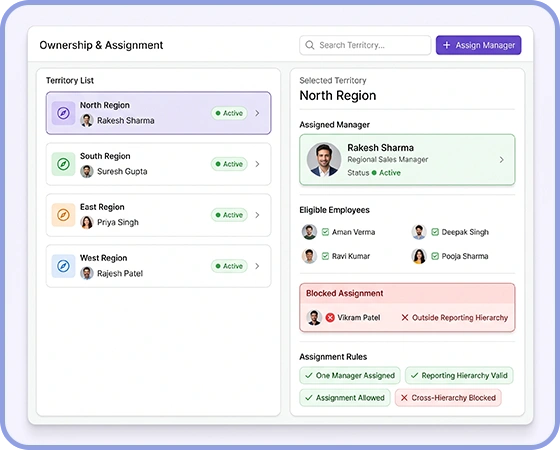Click the Regional Sales Manager subtitle
560x450 pixels.
tap(388, 160)
